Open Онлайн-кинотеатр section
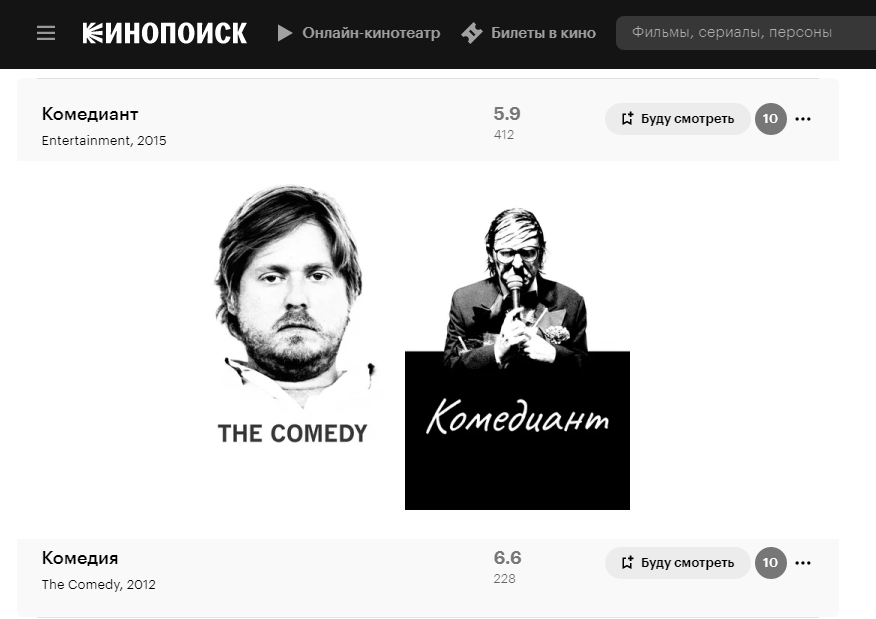The height and width of the screenshot is (619, 876). [x=371, y=33]
